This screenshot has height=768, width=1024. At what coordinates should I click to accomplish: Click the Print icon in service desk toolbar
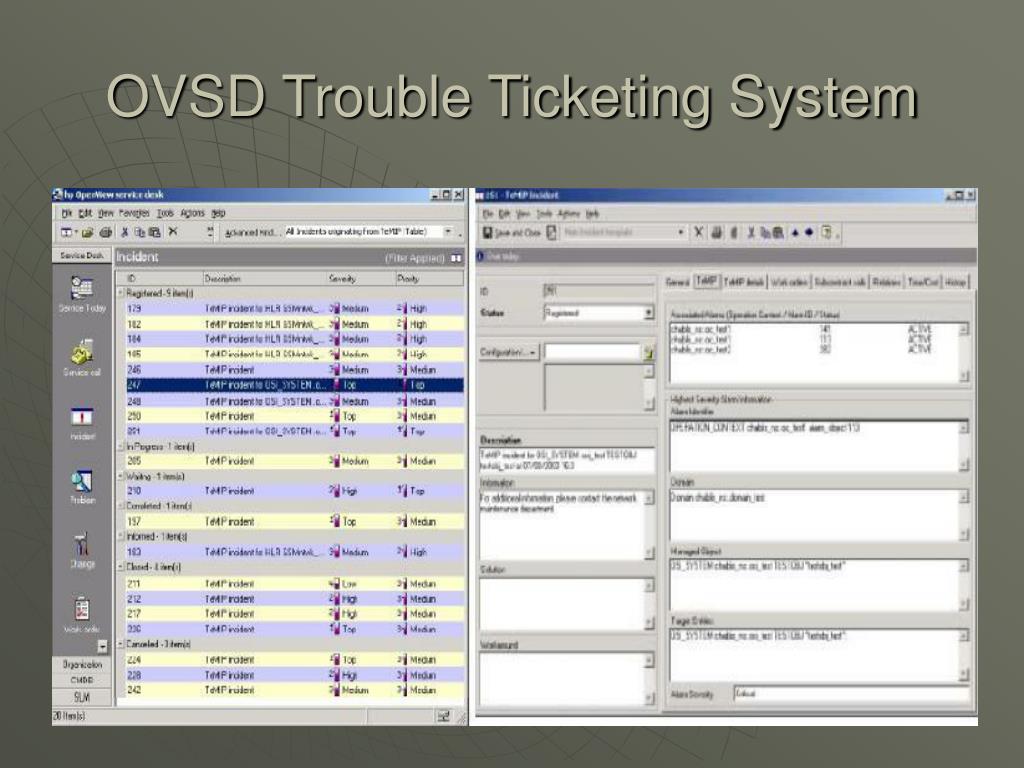point(106,232)
